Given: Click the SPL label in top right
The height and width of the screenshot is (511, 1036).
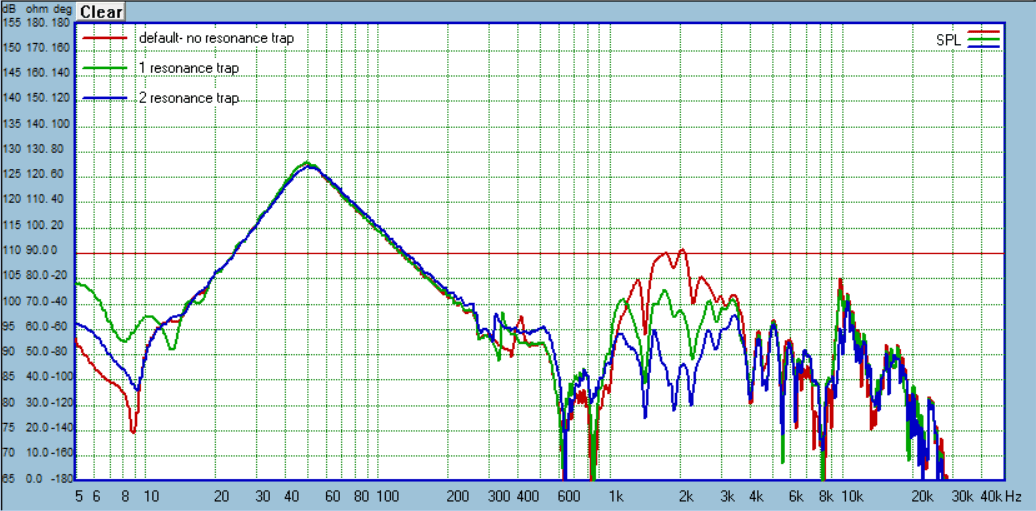Looking at the screenshot, I should (x=950, y=40).
